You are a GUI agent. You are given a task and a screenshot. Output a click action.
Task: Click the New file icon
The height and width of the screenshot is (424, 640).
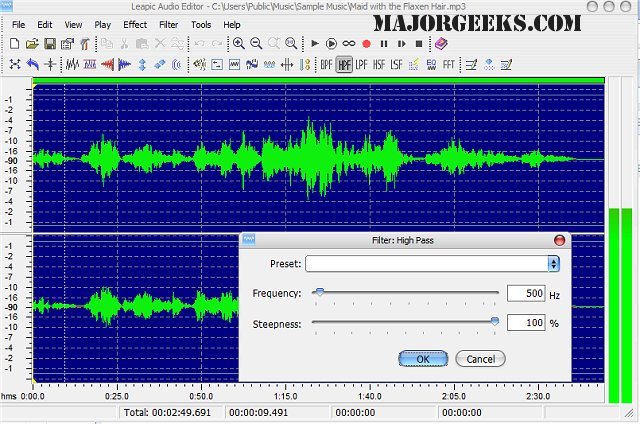tap(15, 44)
